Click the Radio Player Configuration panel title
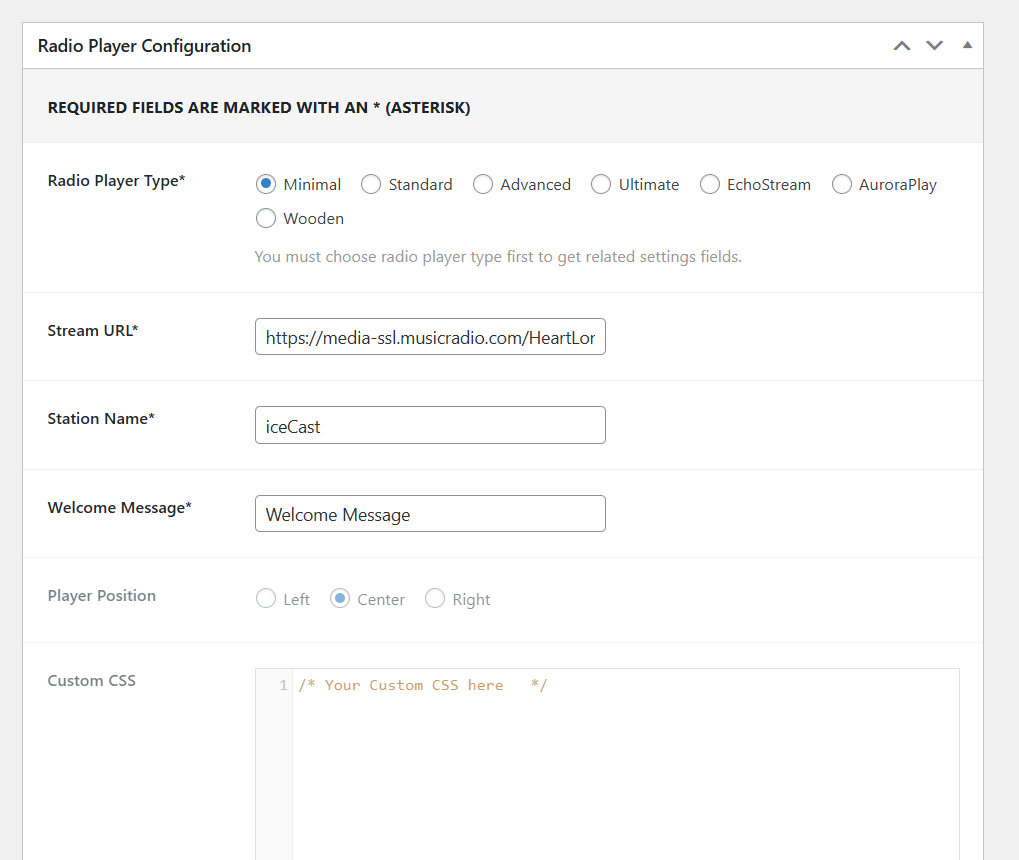 coord(144,46)
